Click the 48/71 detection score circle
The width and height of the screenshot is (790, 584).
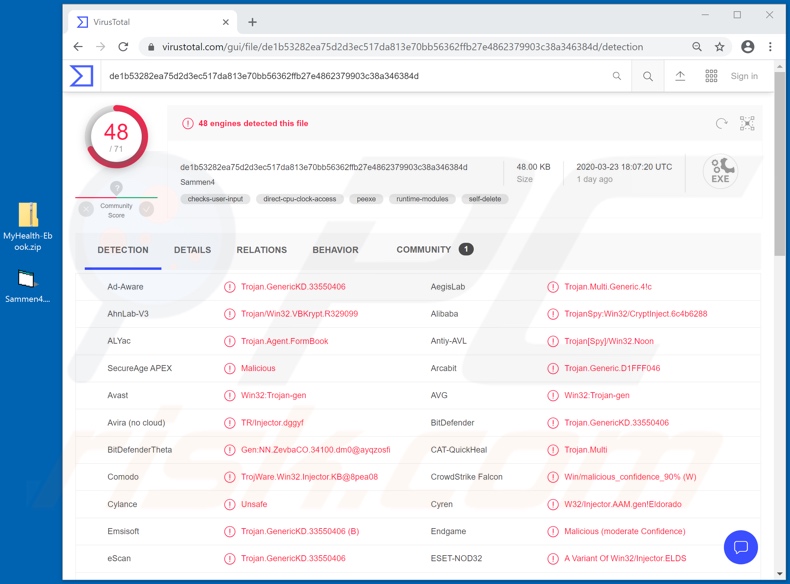(x=116, y=137)
